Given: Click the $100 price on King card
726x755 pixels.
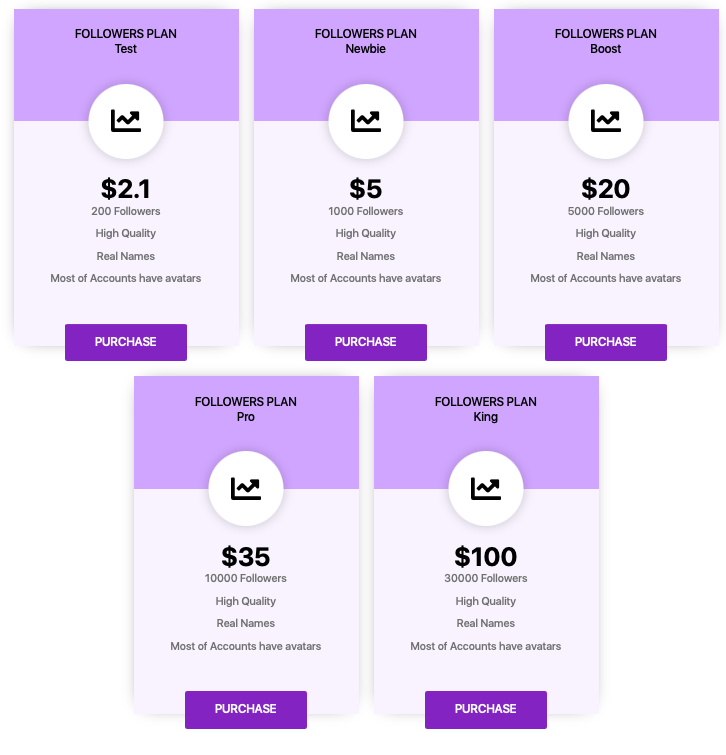Looking at the screenshot, I should pos(485,556).
